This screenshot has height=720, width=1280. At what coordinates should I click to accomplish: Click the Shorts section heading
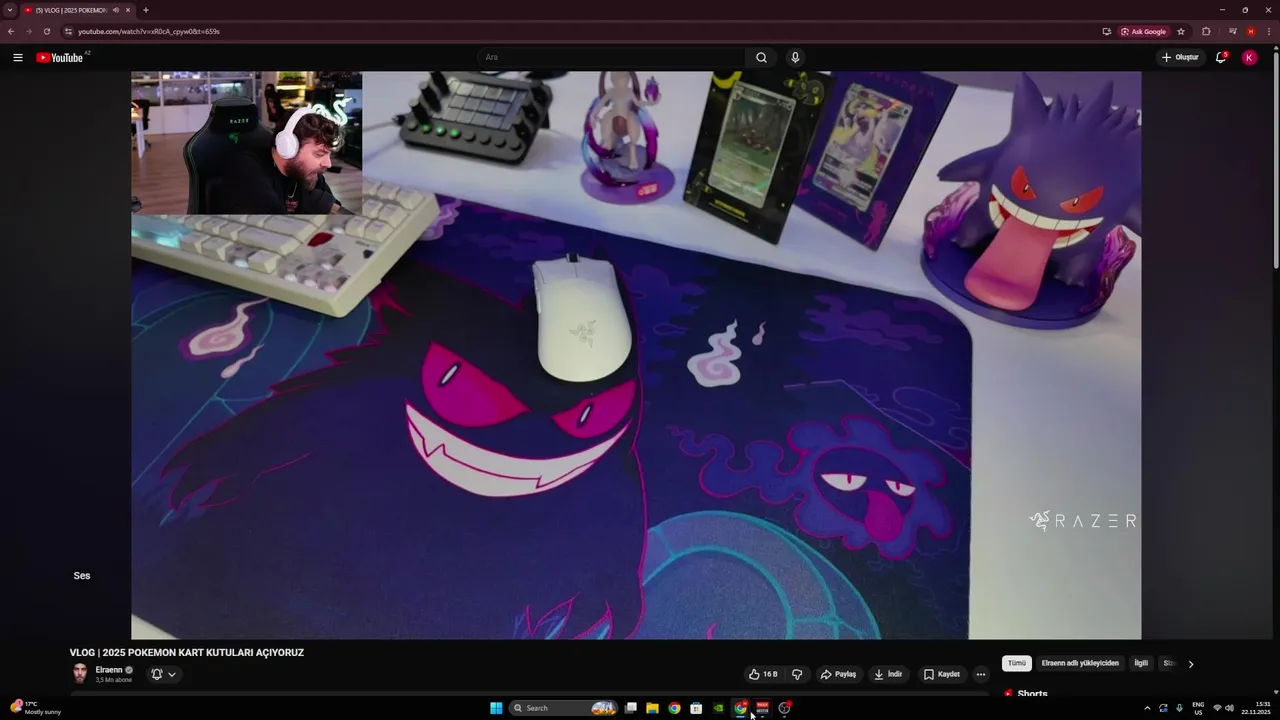click(x=1032, y=694)
